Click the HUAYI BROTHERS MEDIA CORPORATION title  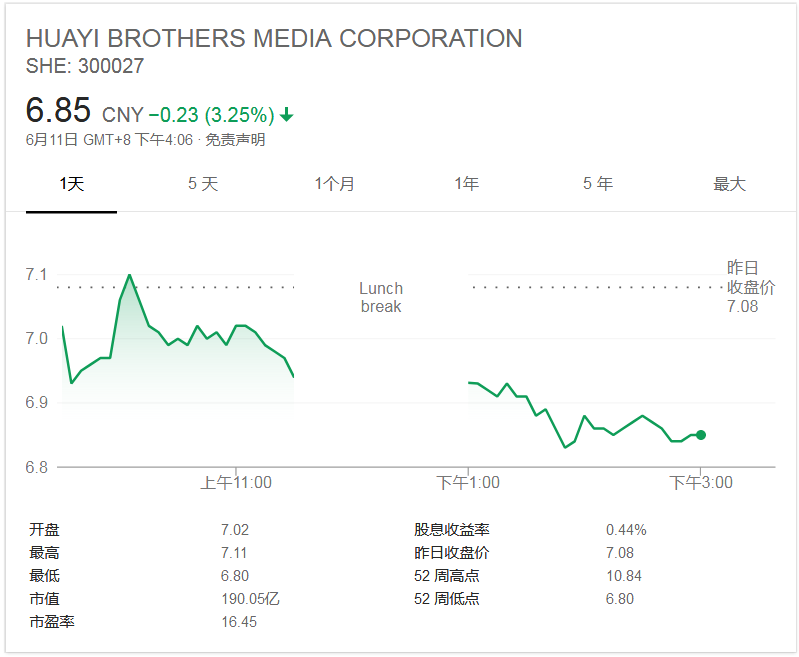click(274, 39)
